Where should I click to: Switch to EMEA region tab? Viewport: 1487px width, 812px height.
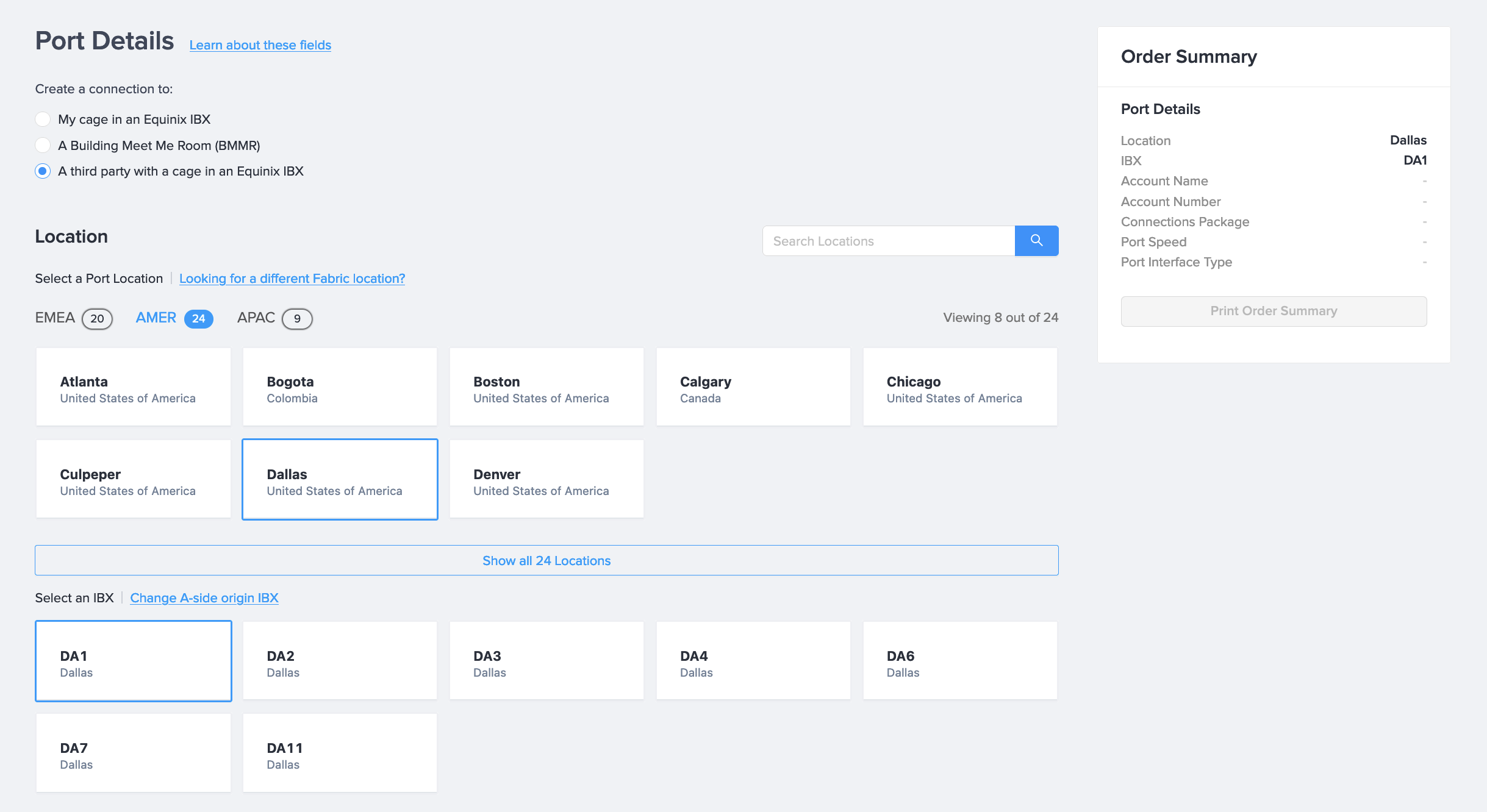pos(74,318)
